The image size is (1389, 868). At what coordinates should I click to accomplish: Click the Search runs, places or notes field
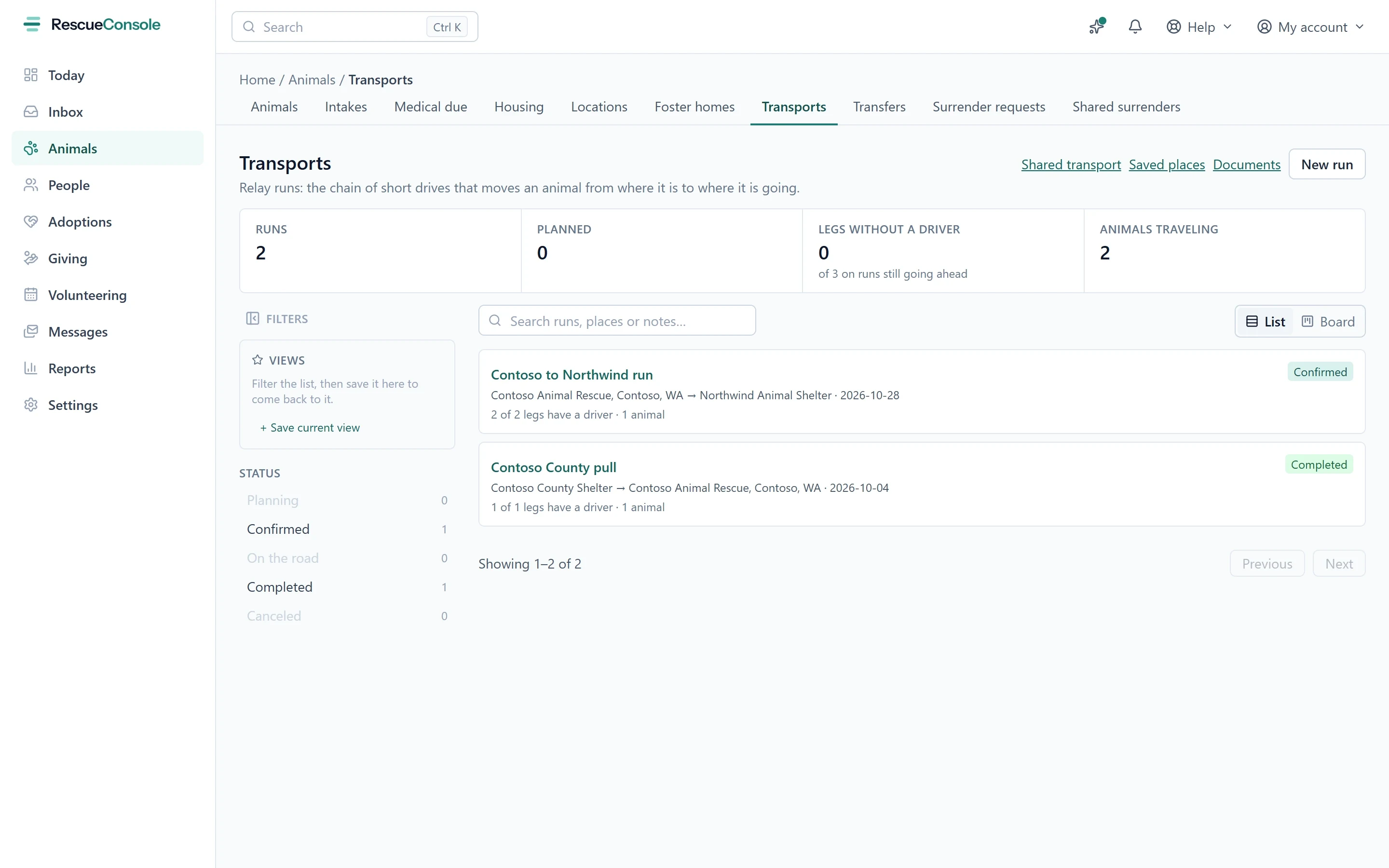tap(617, 321)
